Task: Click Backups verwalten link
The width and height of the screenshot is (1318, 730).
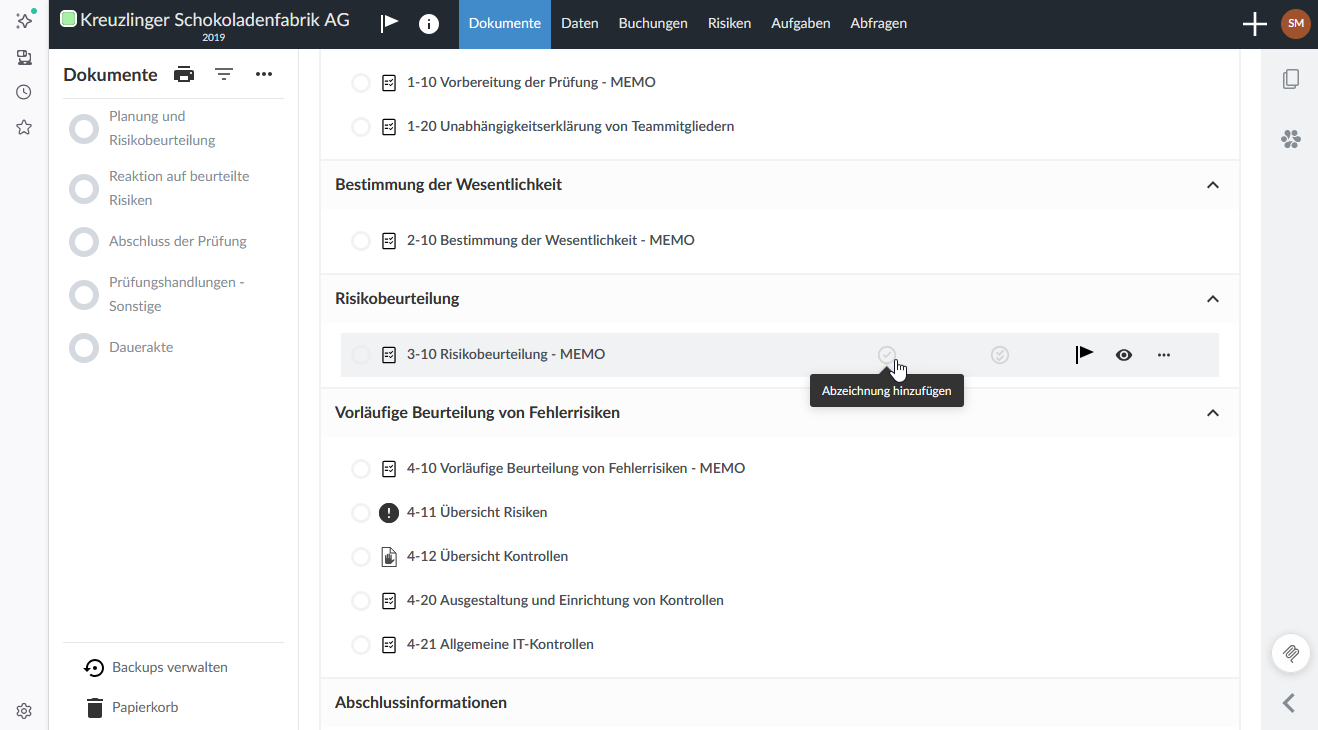Action: pos(157,667)
